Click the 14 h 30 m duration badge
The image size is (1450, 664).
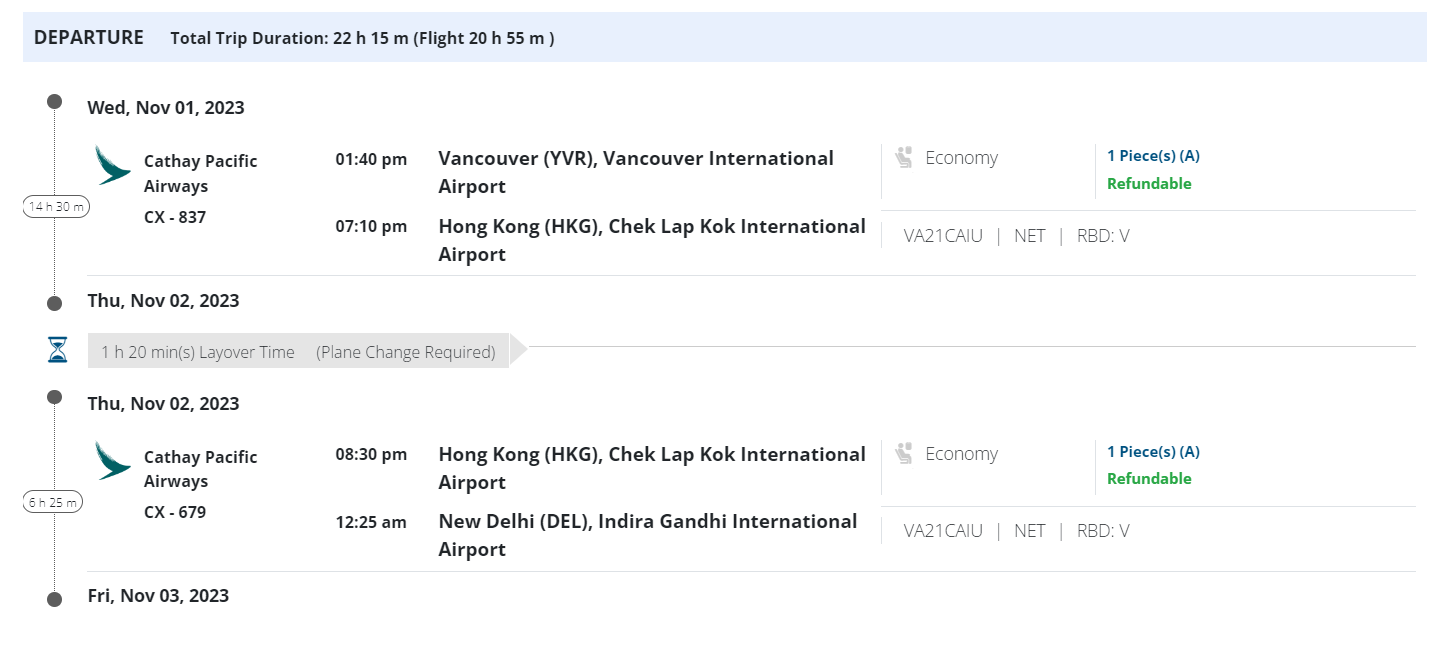[56, 207]
